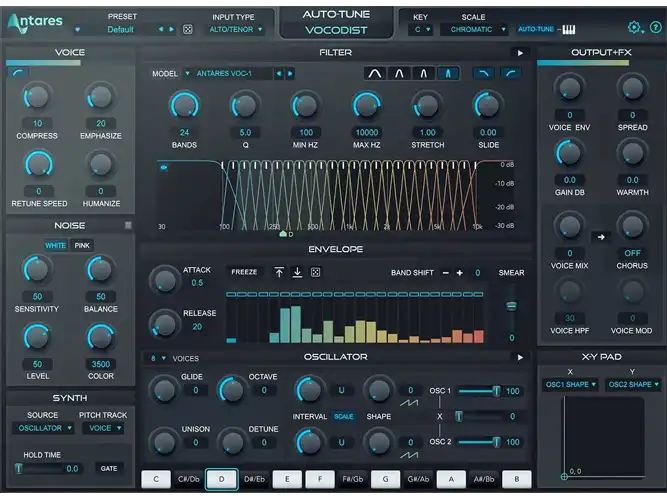Click the E note key
Viewport: 667px width, 500px height.
click(287, 479)
